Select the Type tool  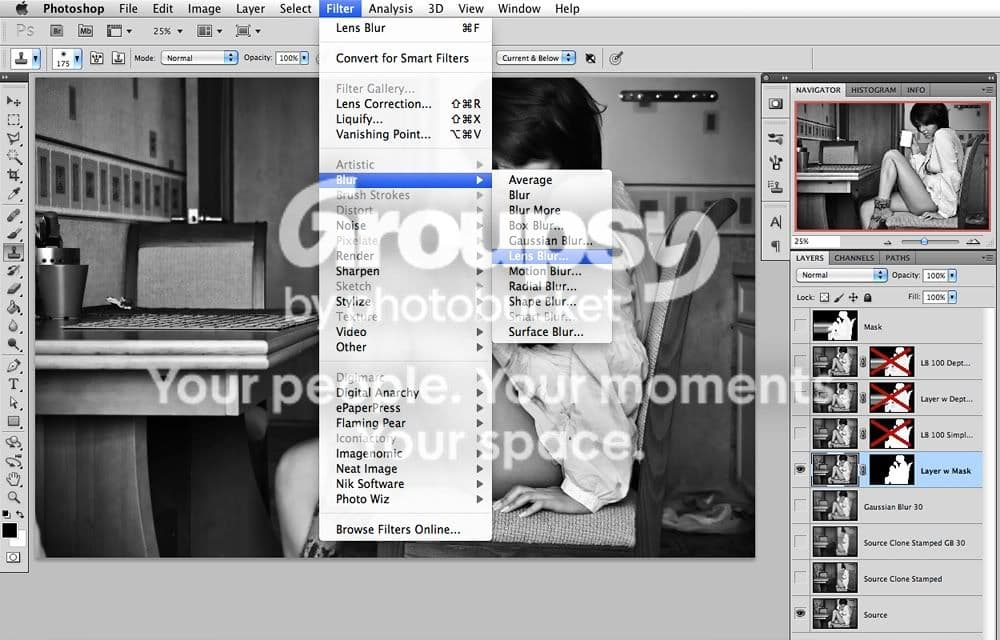(x=13, y=385)
